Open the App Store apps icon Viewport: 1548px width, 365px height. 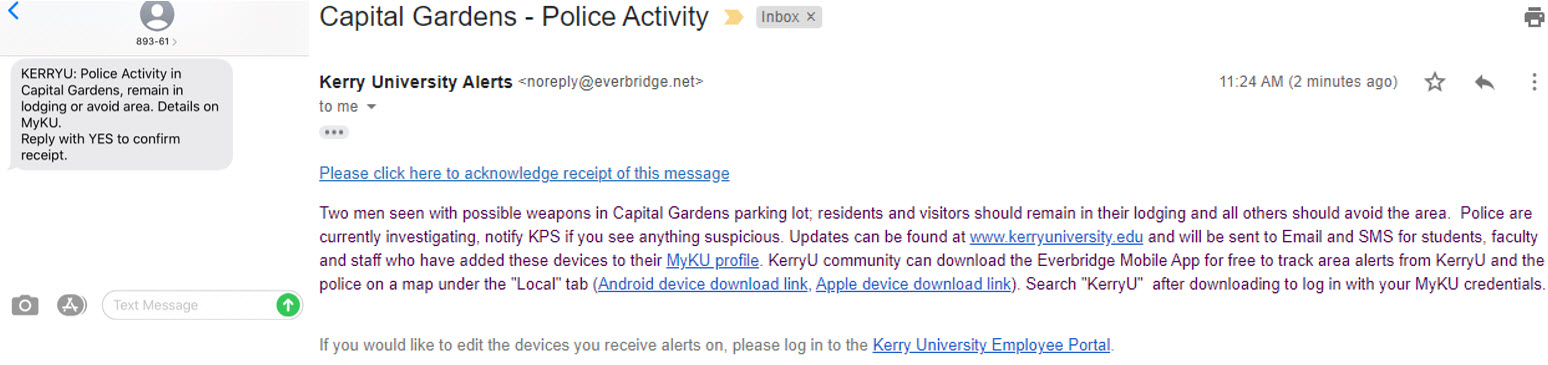[71, 306]
